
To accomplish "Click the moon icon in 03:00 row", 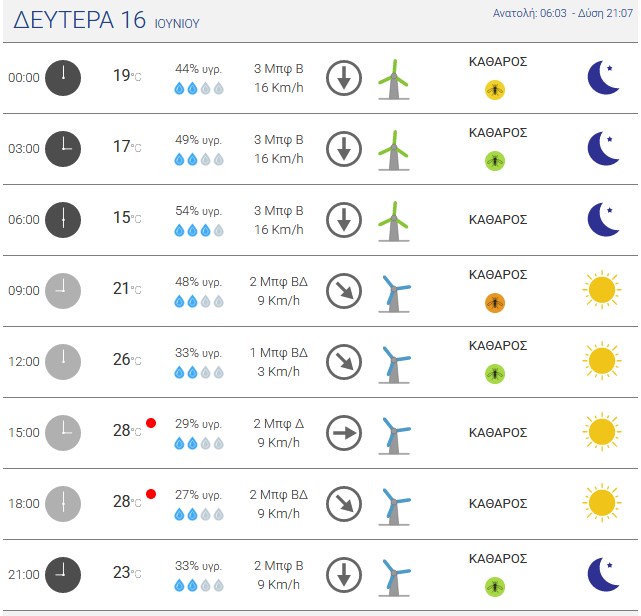I will (603, 148).
